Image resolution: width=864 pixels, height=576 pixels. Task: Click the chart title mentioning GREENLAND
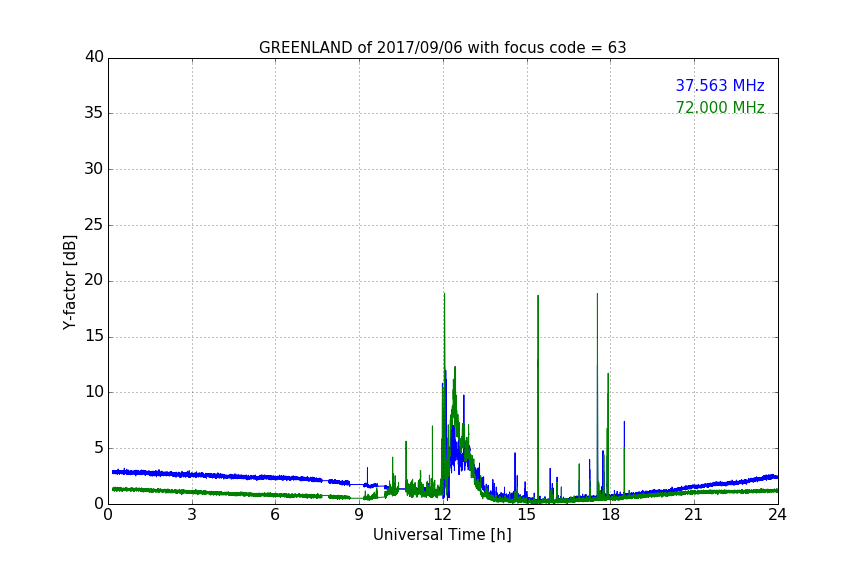point(442,48)
